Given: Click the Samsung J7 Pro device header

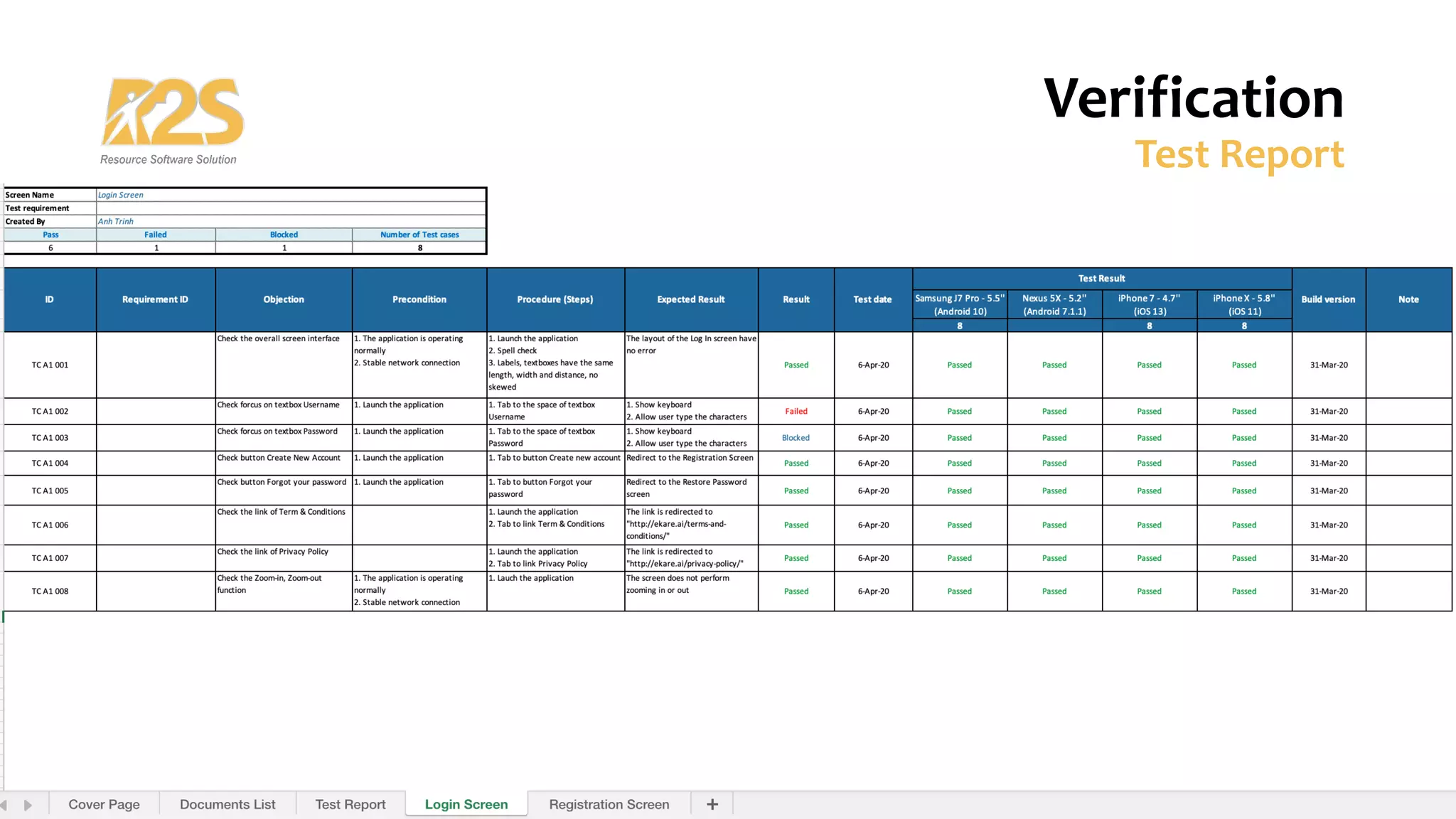Looking at the screenshot, I should (x=960, y=305).
